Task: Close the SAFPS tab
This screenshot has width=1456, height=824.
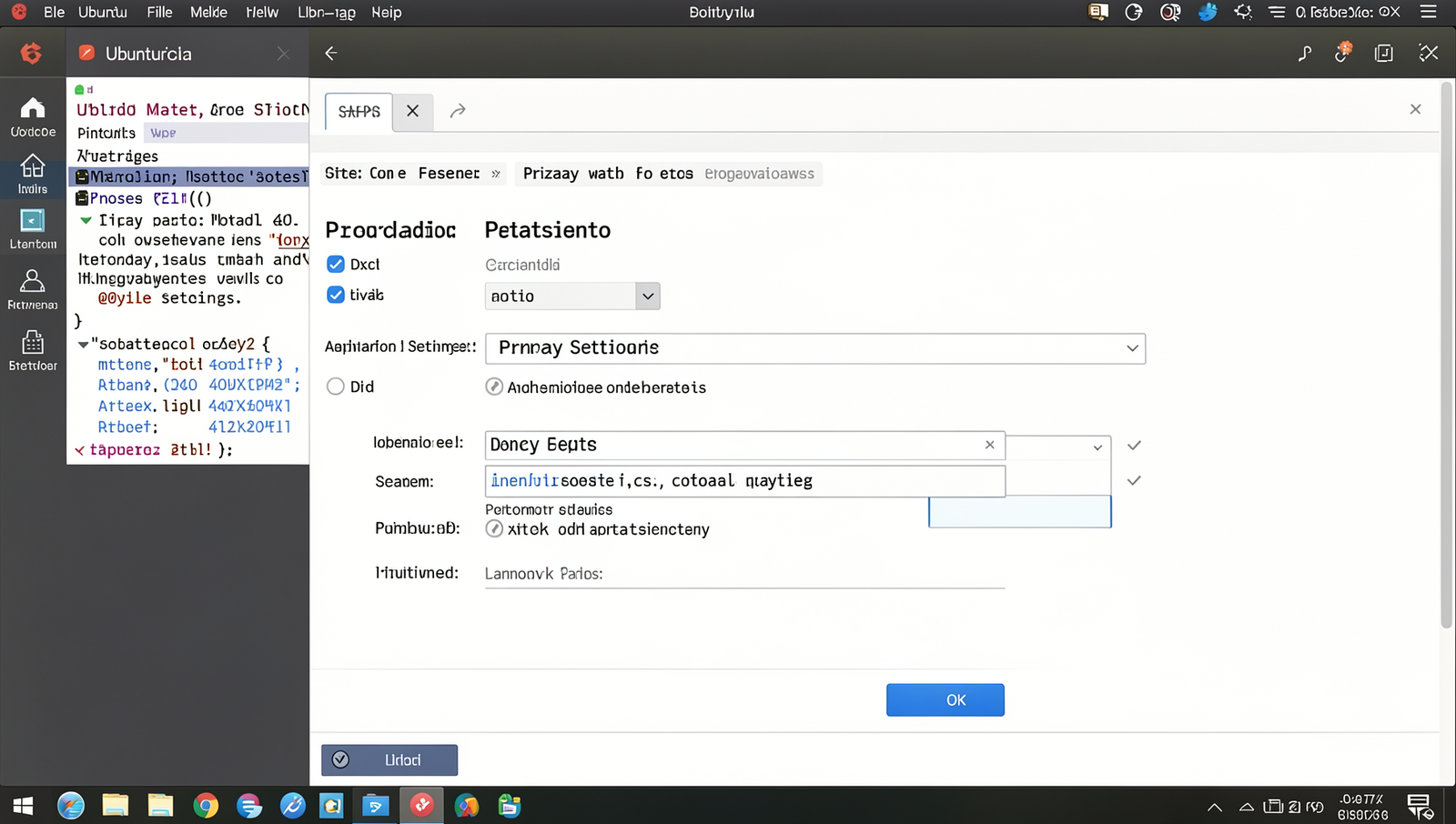Action: 412,111
